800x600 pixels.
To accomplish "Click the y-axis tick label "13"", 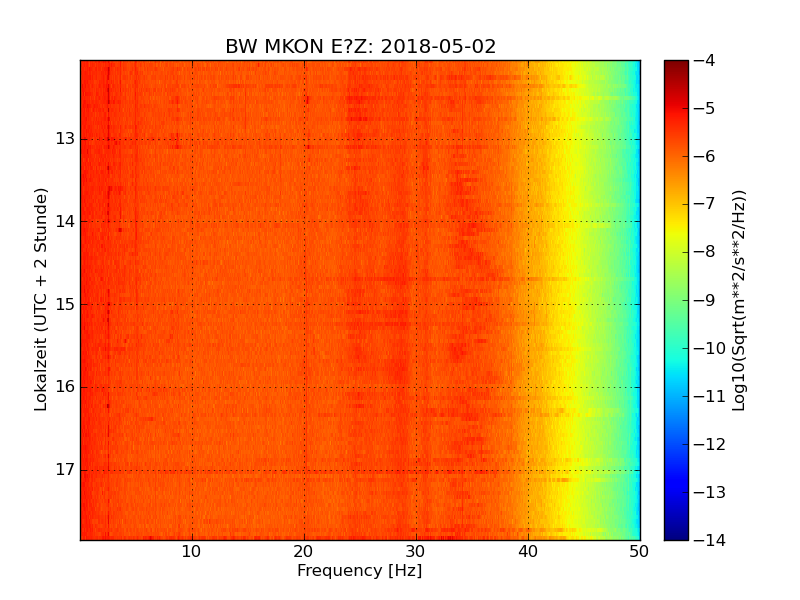I will [x=65, y=139].
